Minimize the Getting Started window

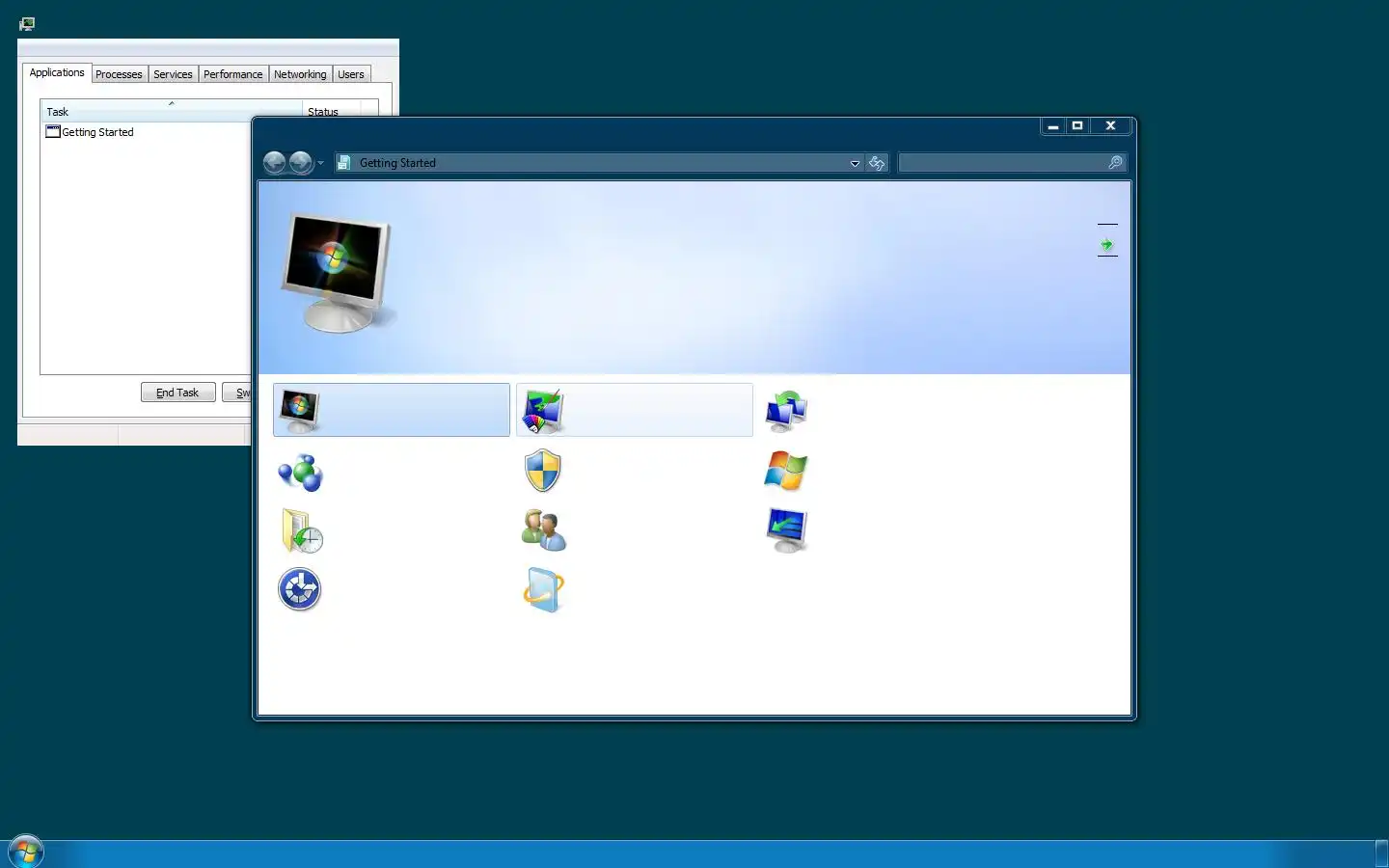tap(1053, 126)
